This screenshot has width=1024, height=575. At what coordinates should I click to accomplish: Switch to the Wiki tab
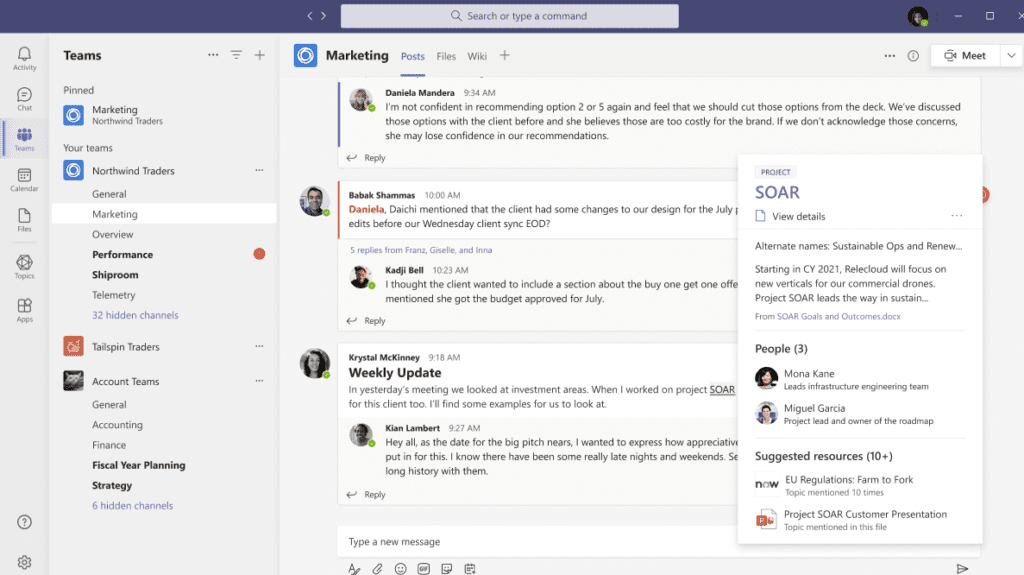point(477,57)
